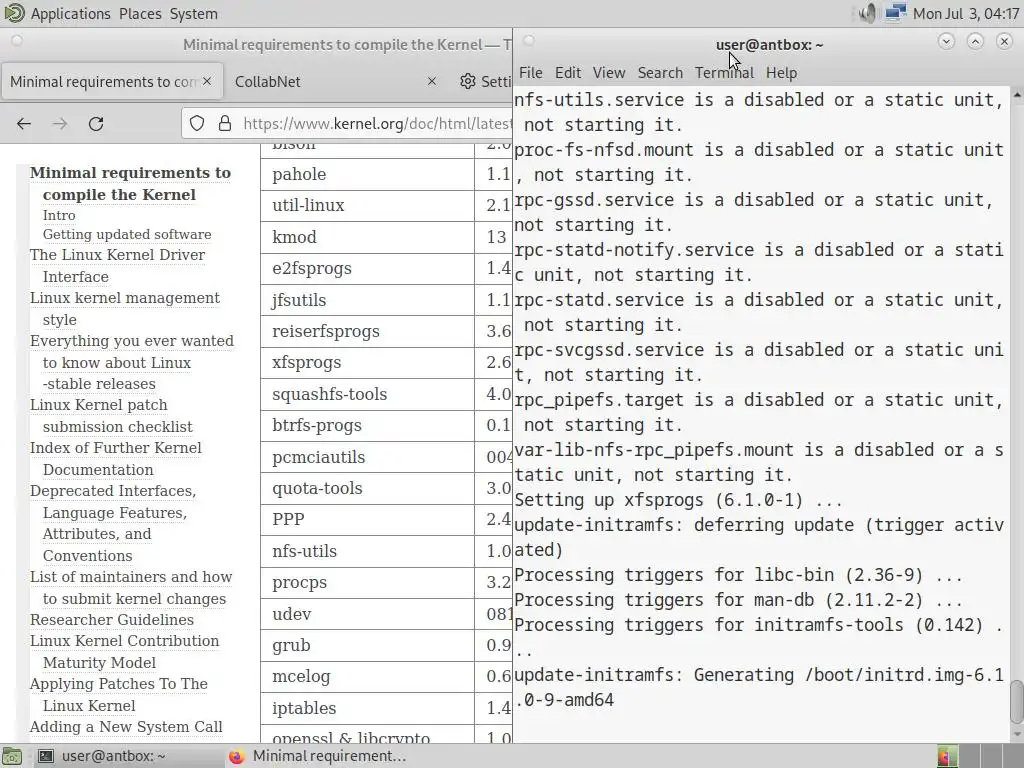Click the workspace switcher icon at bottom right

tap(948, 756)
